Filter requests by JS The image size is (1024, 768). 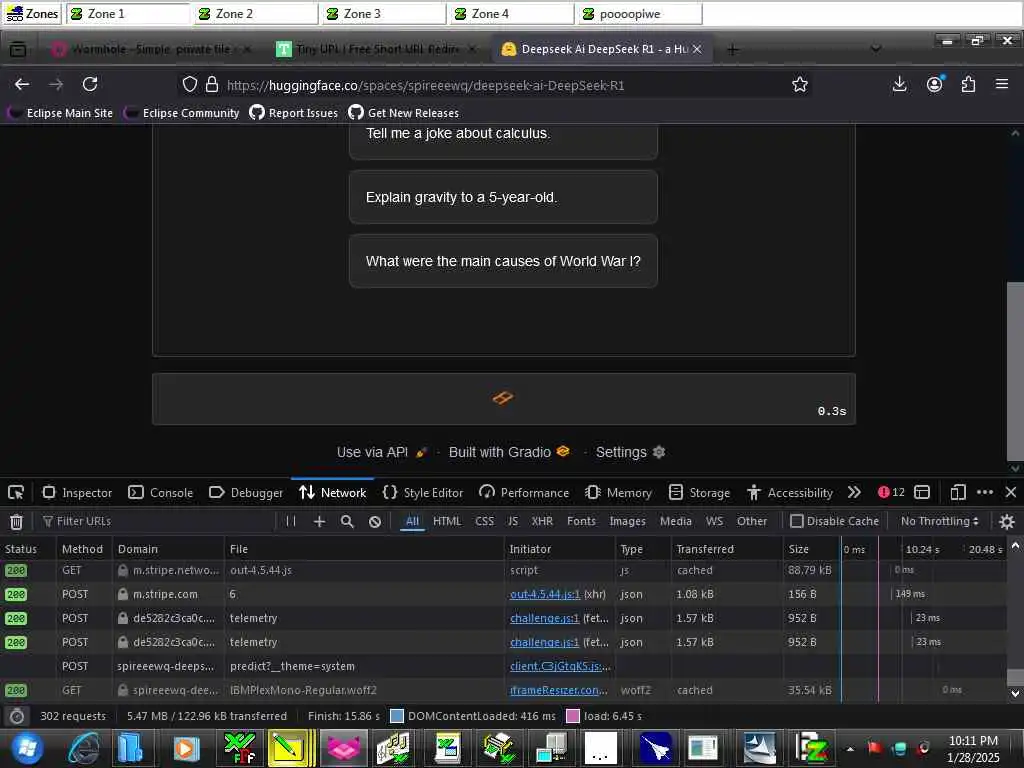point(513,521)
